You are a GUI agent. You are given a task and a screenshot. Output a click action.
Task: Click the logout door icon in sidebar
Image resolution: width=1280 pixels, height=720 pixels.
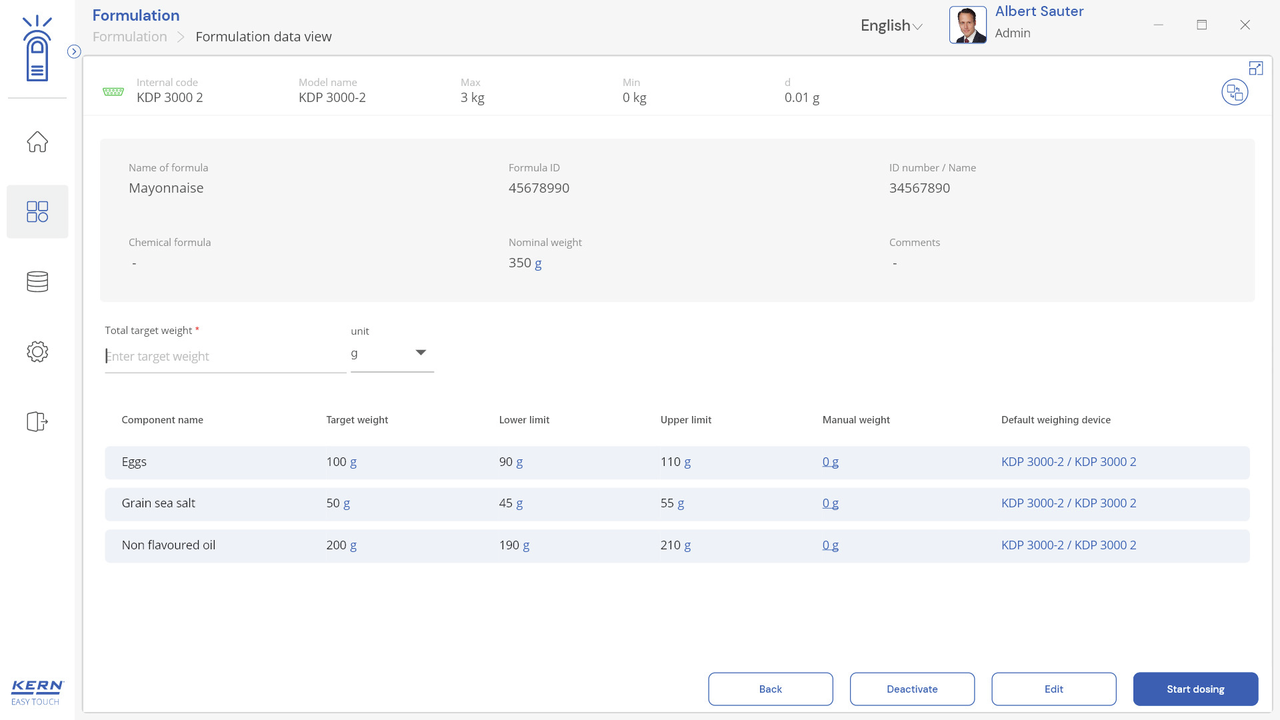[x=37, y=422]
